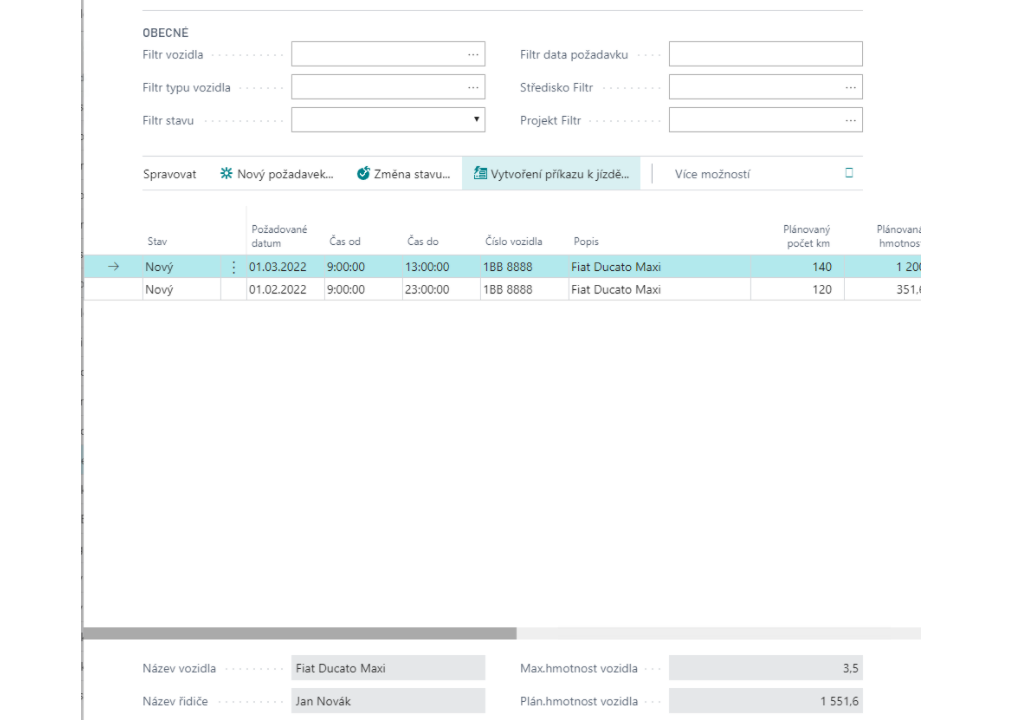Screen dimensions: 1019x720
Task: Open lookup dots for Filtr typu vozidla
Action: tap(473, 87)
